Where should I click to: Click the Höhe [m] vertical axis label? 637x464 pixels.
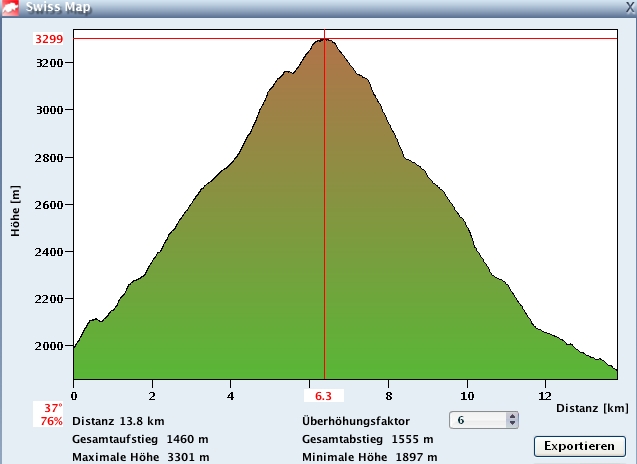click(16, 212)
